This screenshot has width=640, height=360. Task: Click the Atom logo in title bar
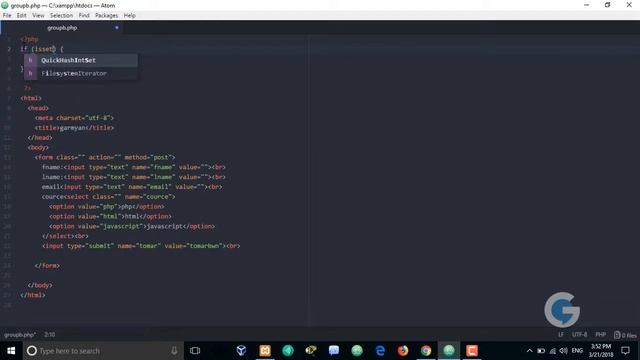pos(5,5)
